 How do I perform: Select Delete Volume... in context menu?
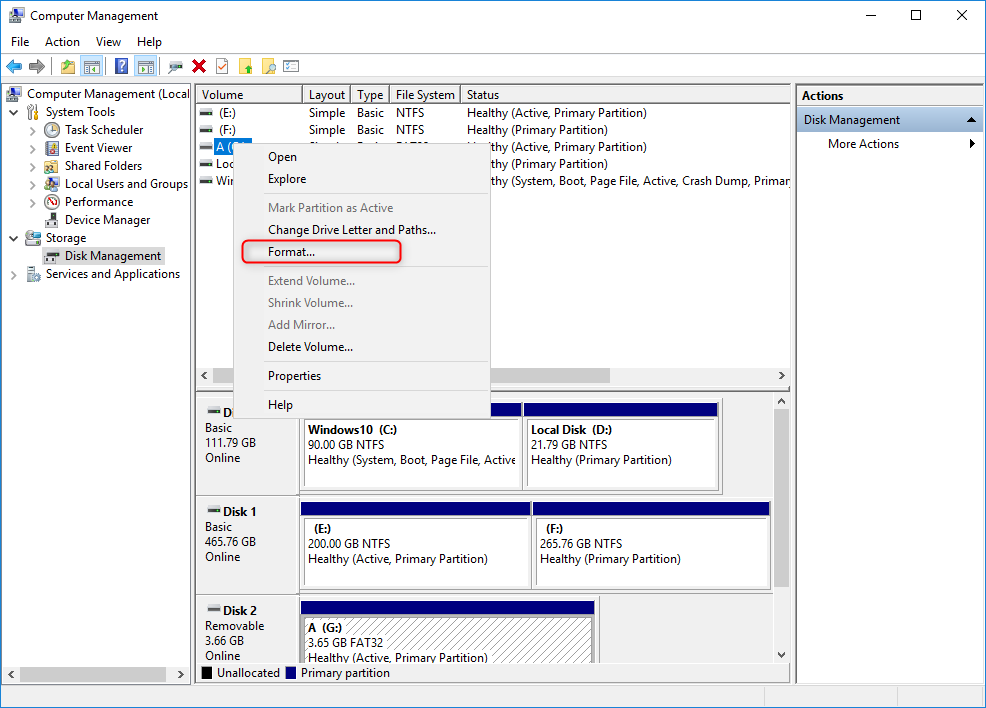pyautogui.click(x=310, y=347)
